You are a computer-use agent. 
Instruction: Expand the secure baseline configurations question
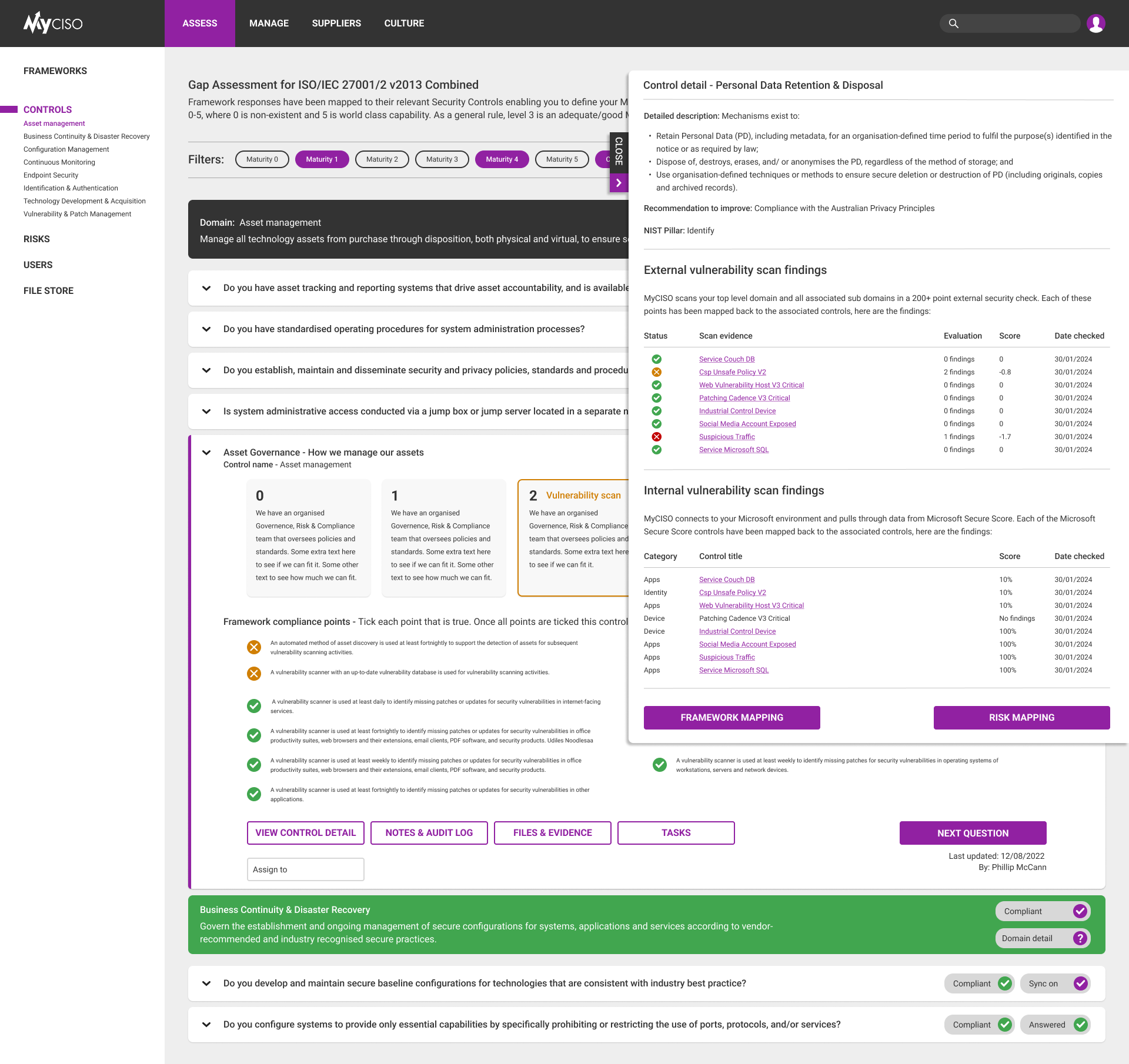tap(206, 983)
